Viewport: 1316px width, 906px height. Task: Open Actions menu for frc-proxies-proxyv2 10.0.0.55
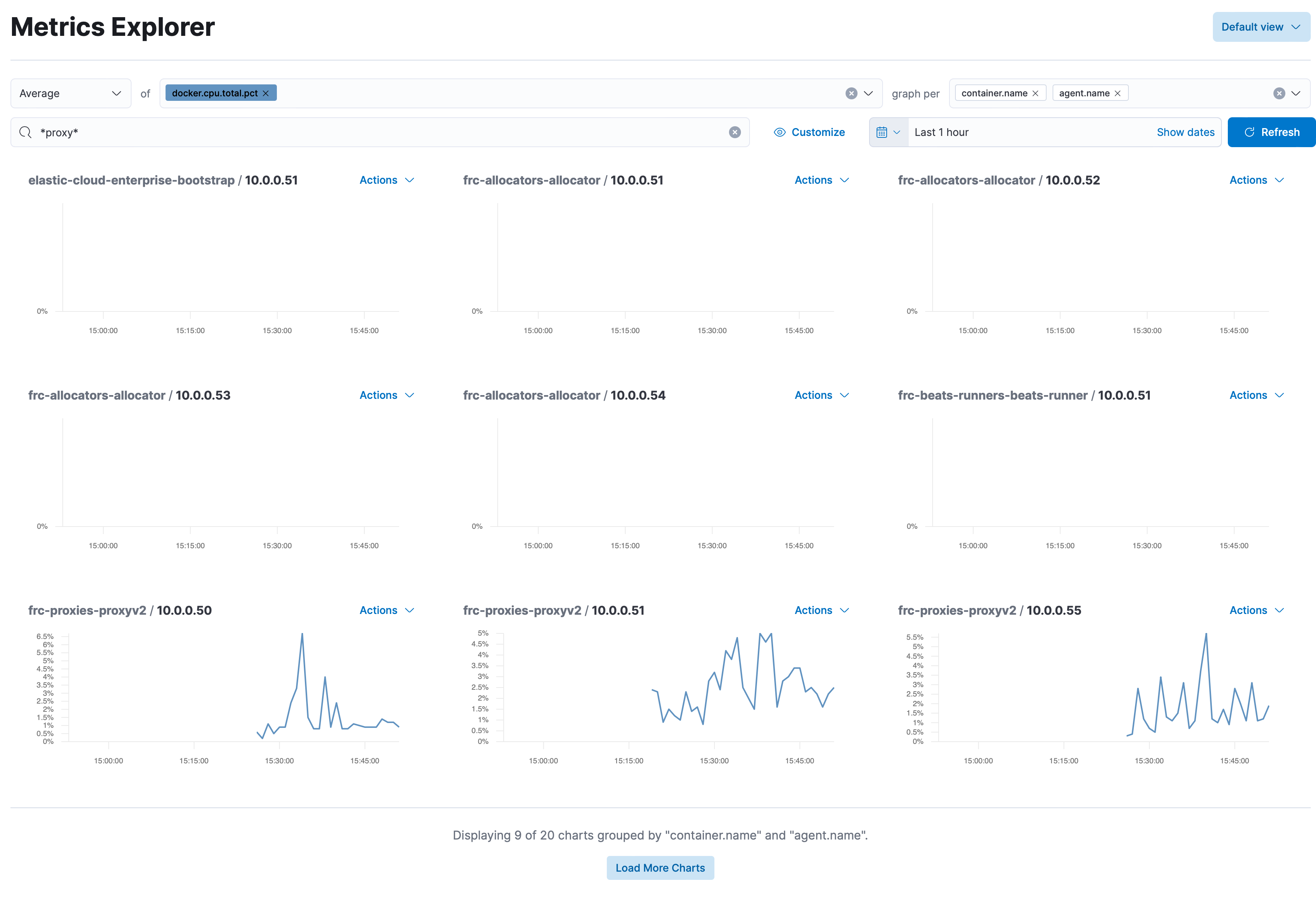click(x=1256, y=610)
